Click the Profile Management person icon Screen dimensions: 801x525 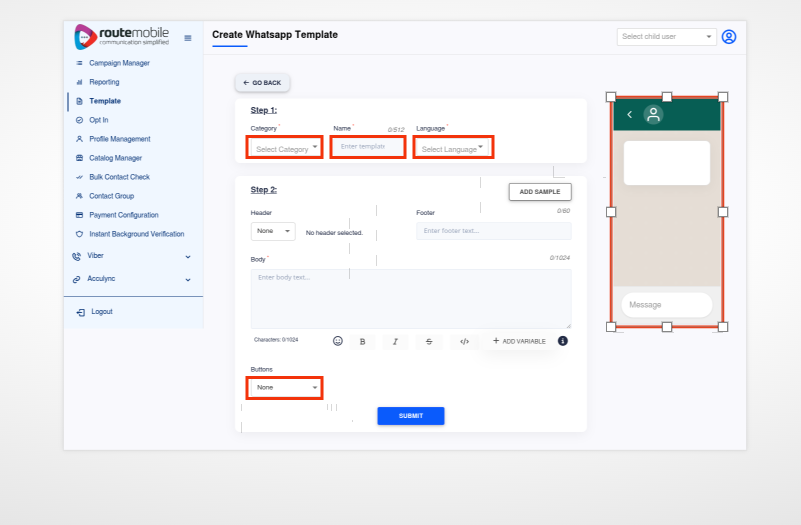[79, 139]
